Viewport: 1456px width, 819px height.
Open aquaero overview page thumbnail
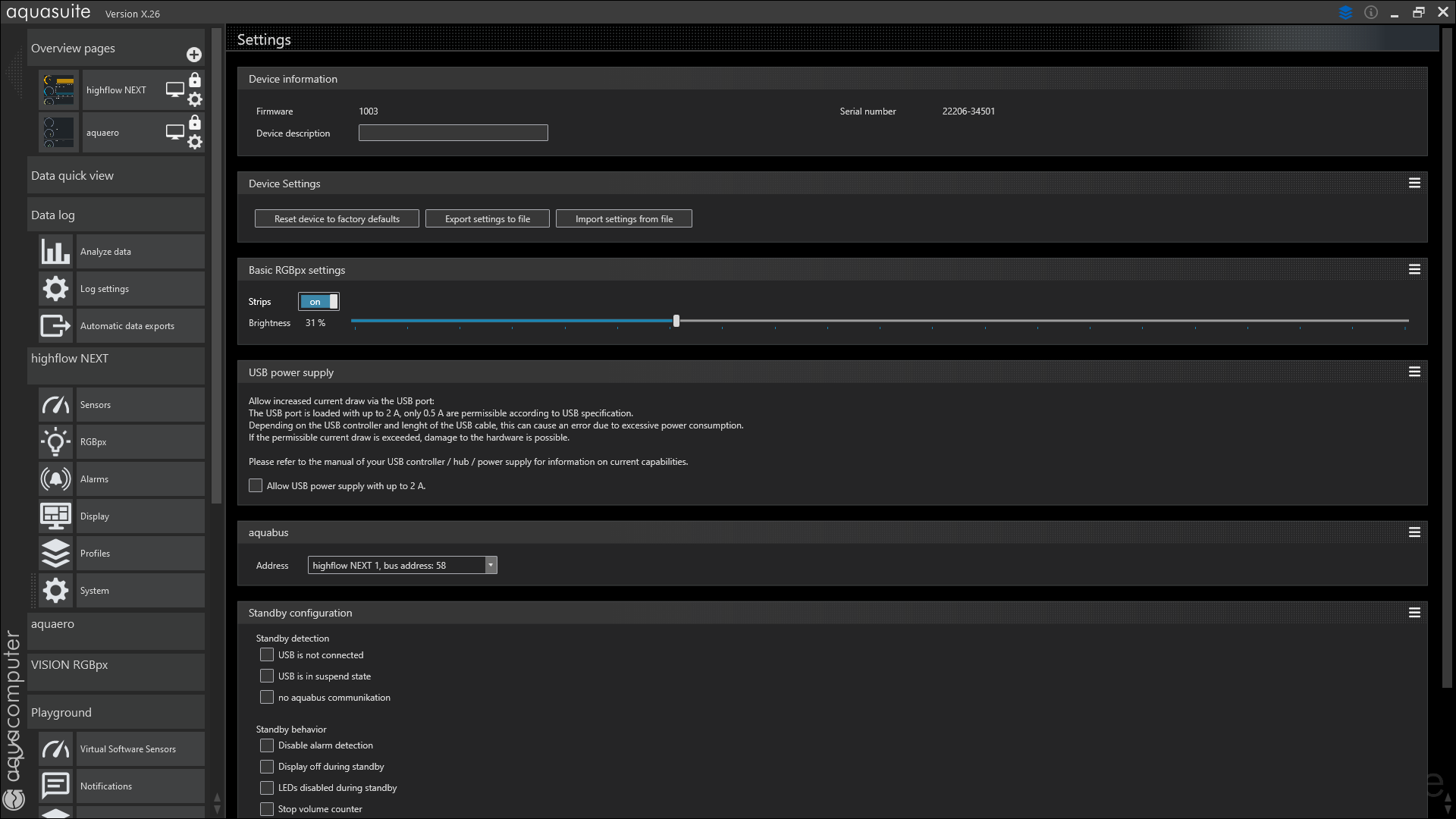pyautogui.click(x=59, y=133)
